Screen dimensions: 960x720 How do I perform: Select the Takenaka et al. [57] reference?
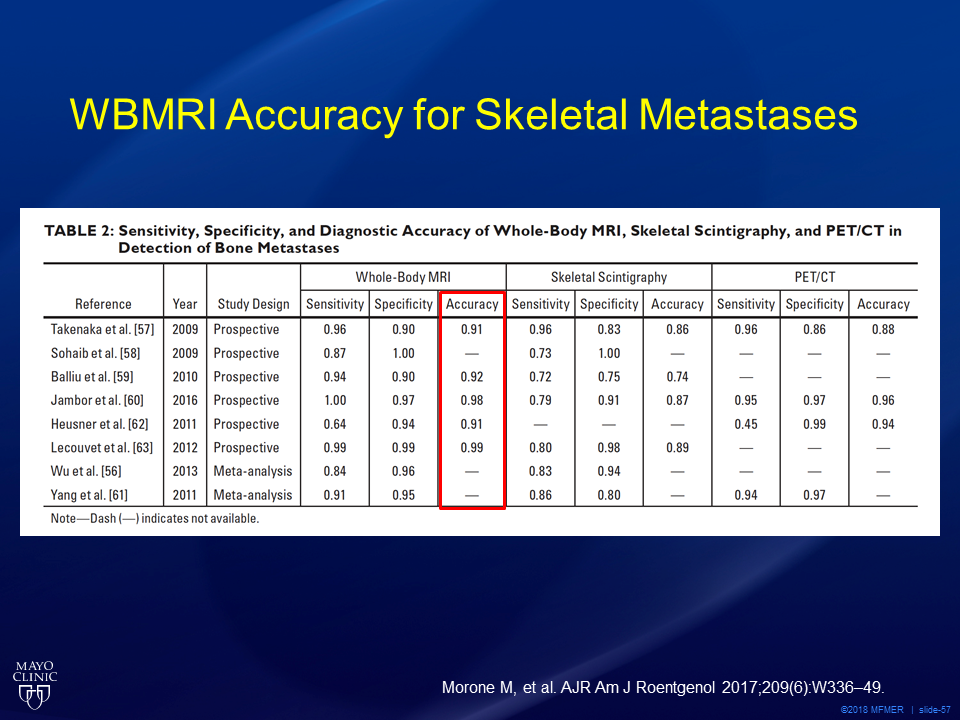[102, 329]
